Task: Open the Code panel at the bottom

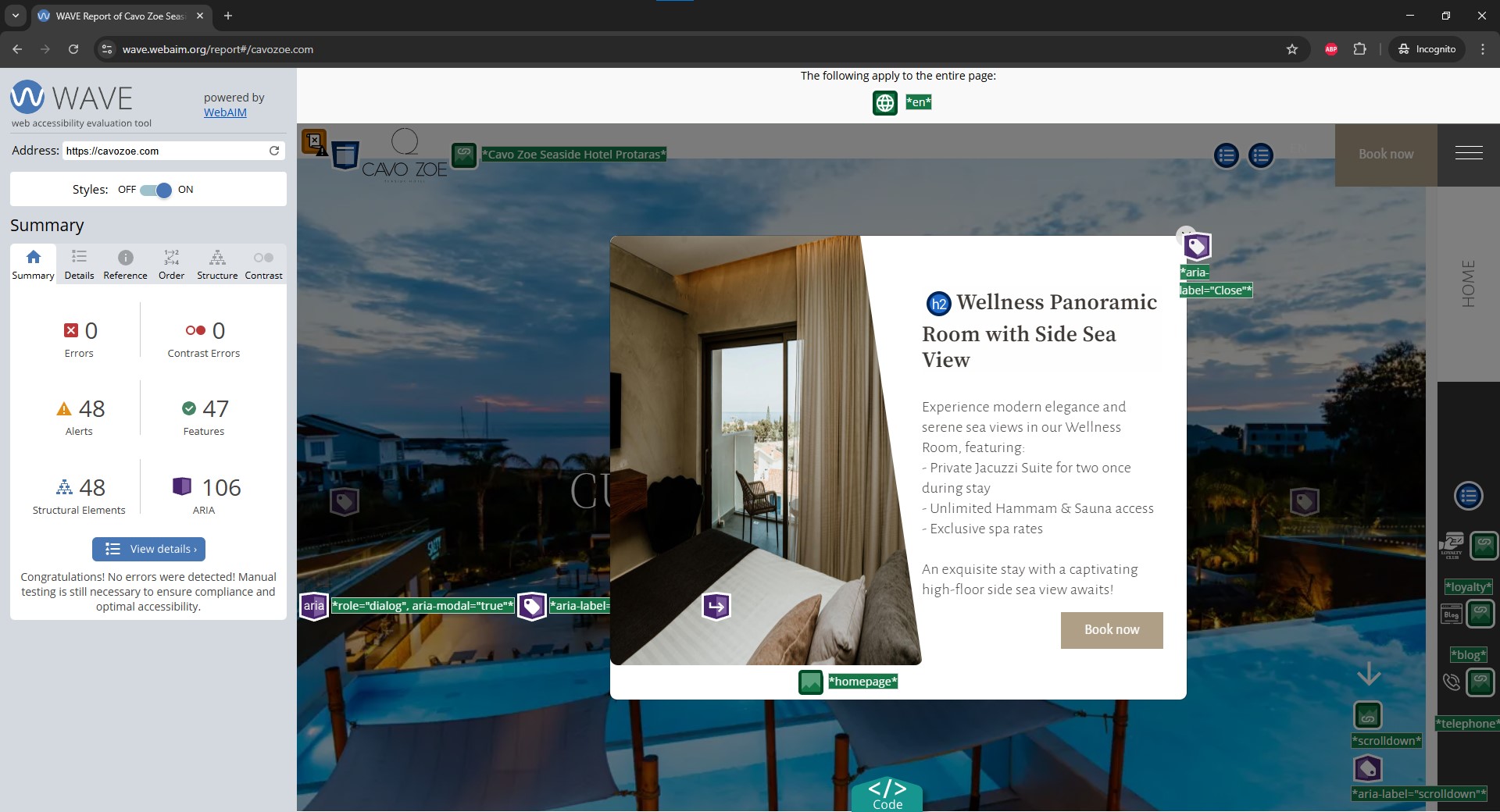Action: pyautogui.click(x=887, y=794)
